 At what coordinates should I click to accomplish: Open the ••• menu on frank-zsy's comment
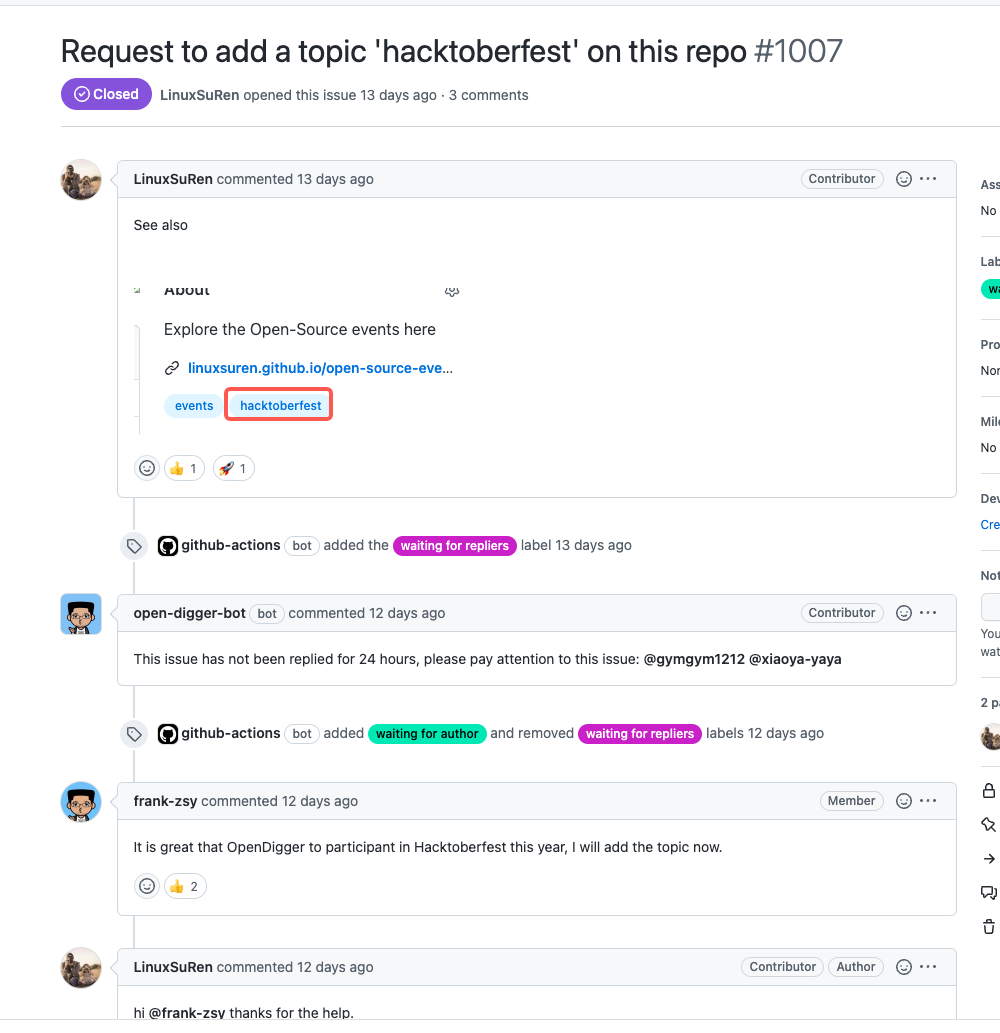pos(928,800)
